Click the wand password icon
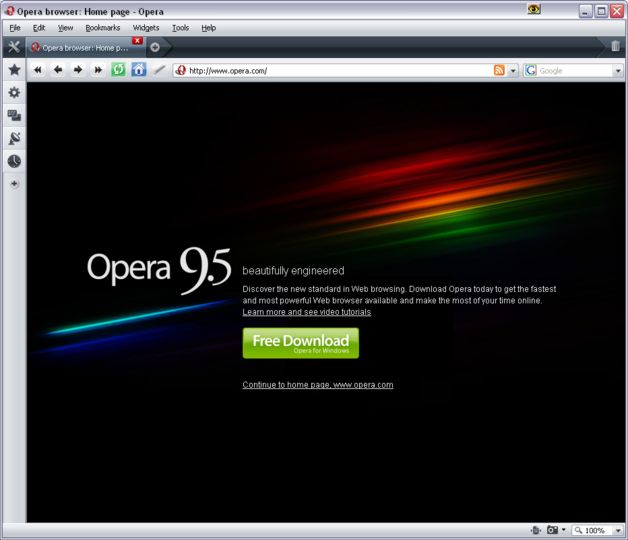Image resolution: width=628 pixels, height=540 pixels. coord(159,70)
